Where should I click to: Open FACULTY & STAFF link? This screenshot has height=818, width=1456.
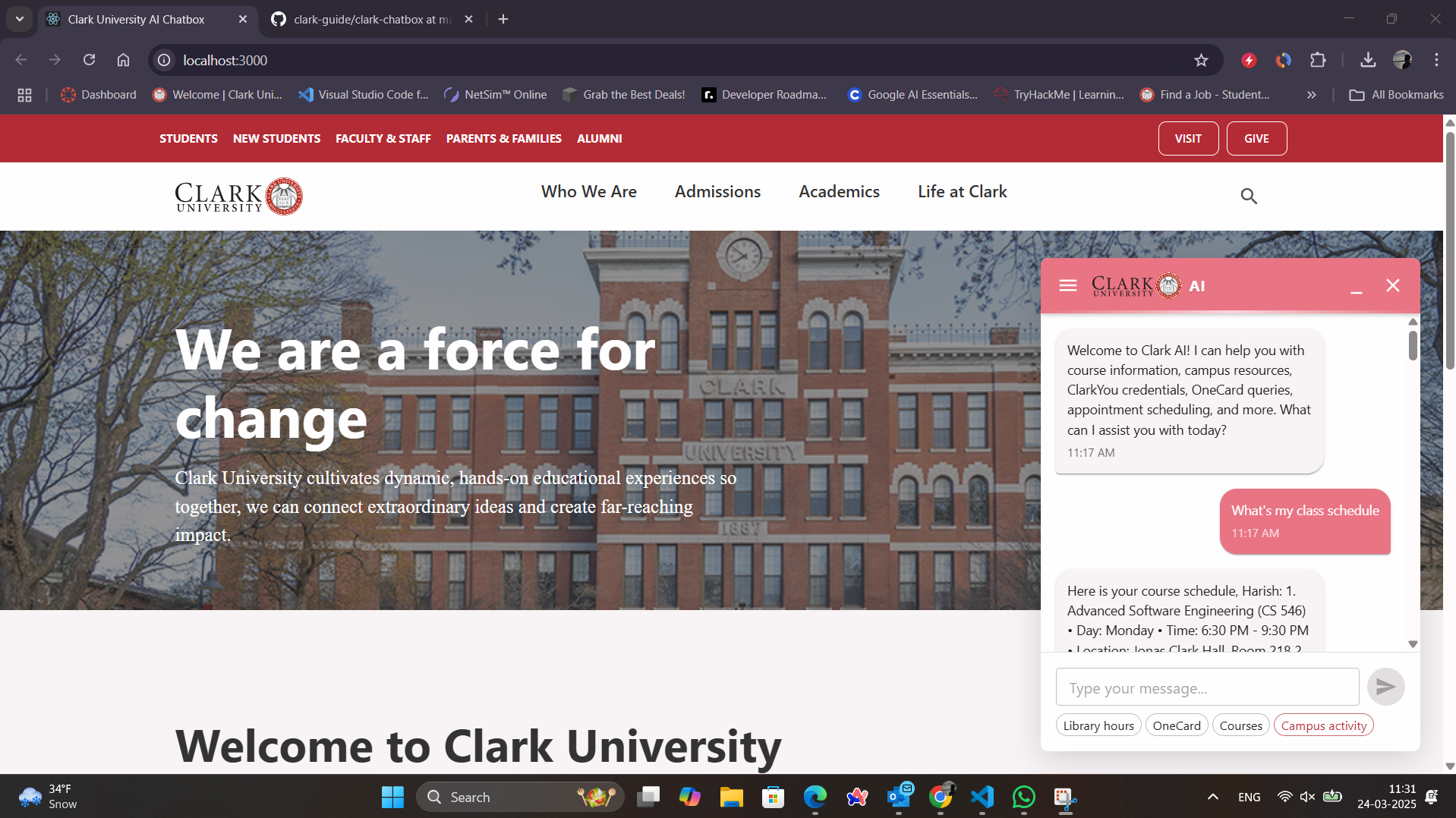pos(383,139)
